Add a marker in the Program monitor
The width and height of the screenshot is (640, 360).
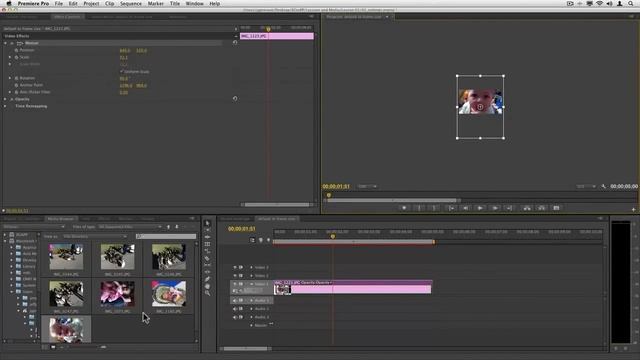point(404,208)
